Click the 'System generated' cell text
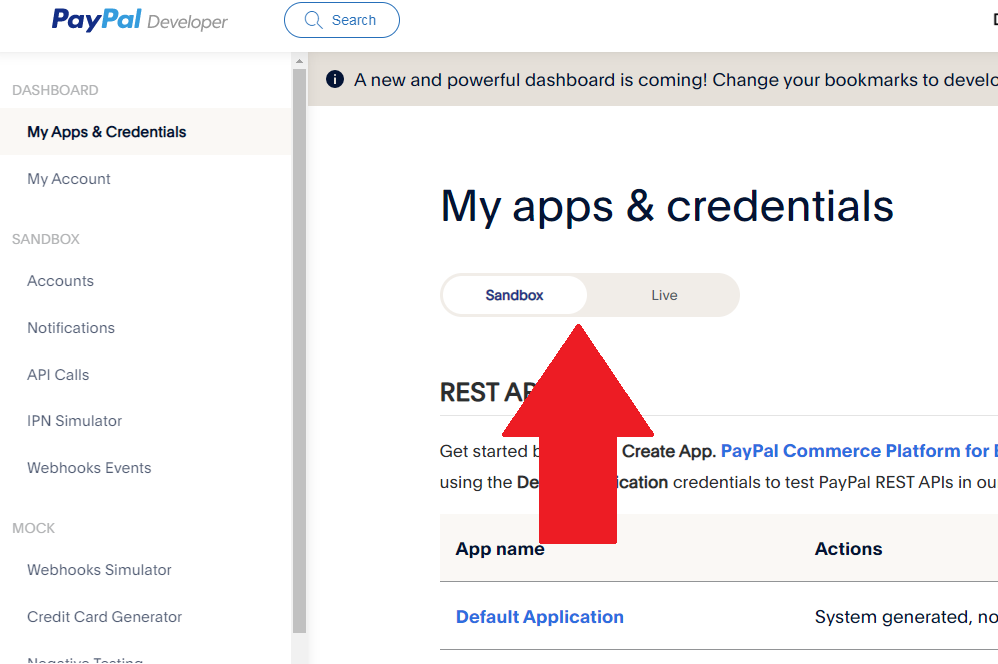 906,617
